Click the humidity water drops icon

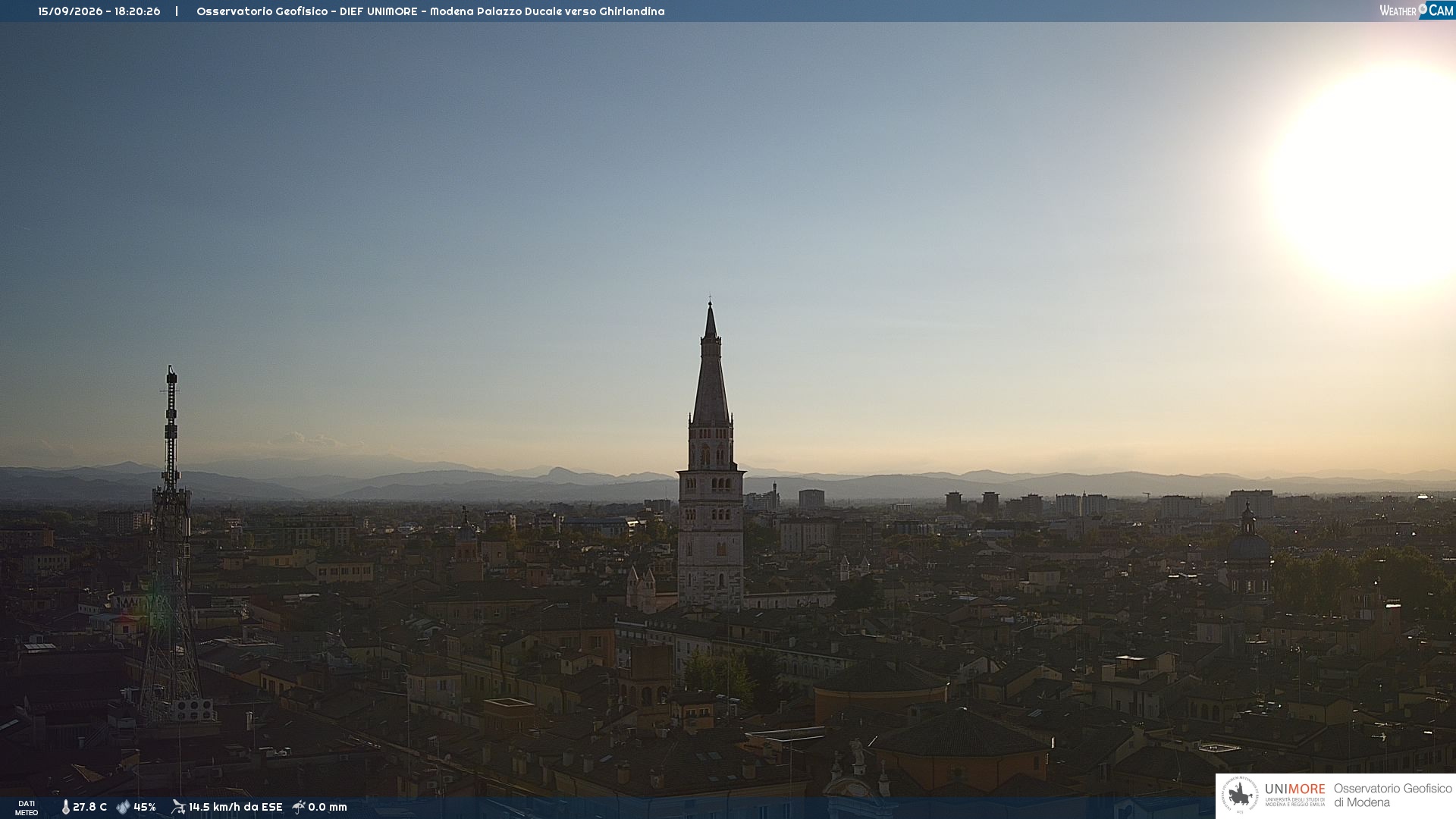point(123,807)
